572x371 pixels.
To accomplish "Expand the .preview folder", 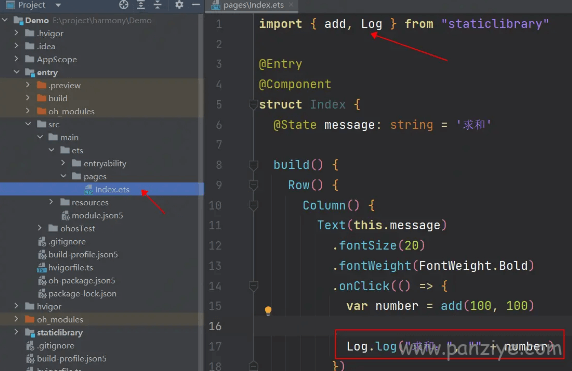I will tap(28, 85).
